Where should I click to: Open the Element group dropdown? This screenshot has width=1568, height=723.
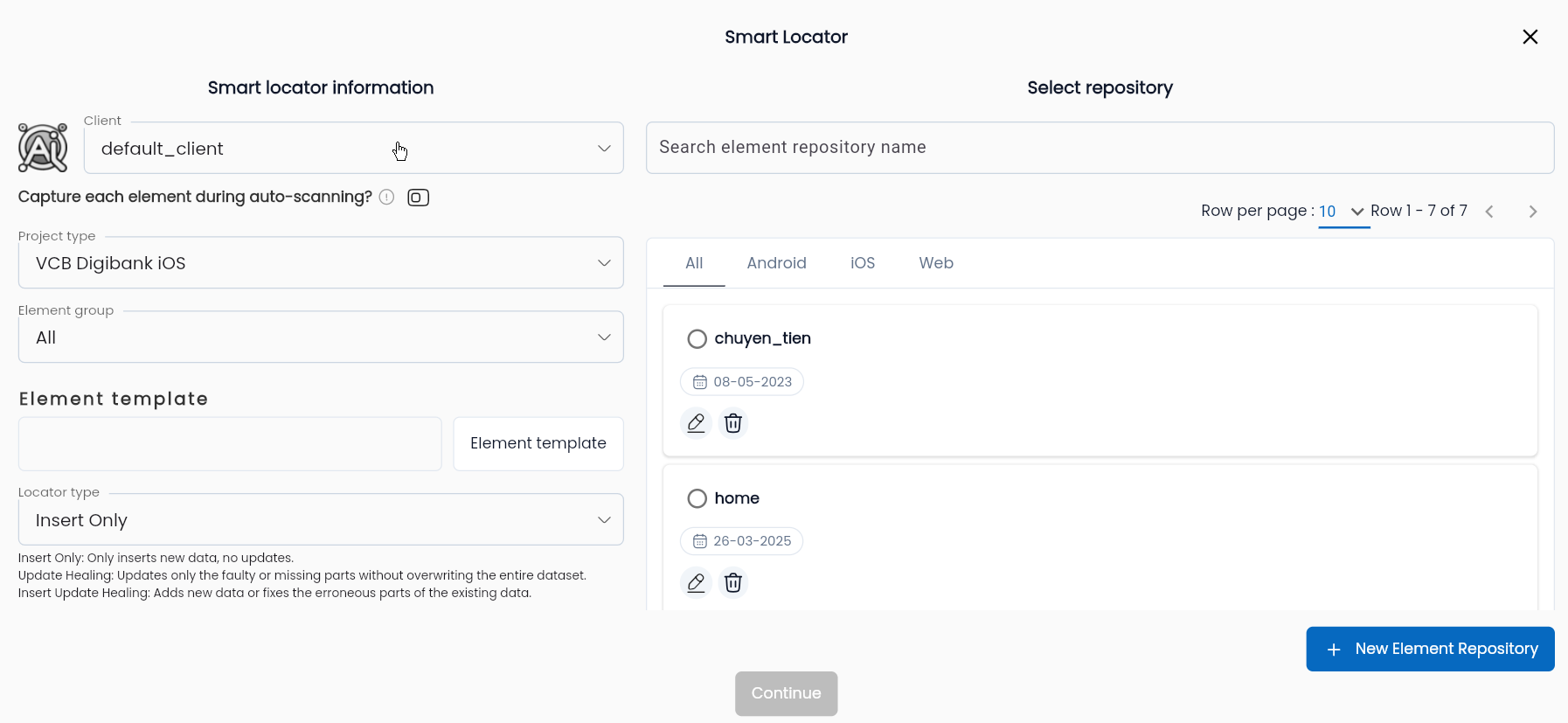[321, 337]
